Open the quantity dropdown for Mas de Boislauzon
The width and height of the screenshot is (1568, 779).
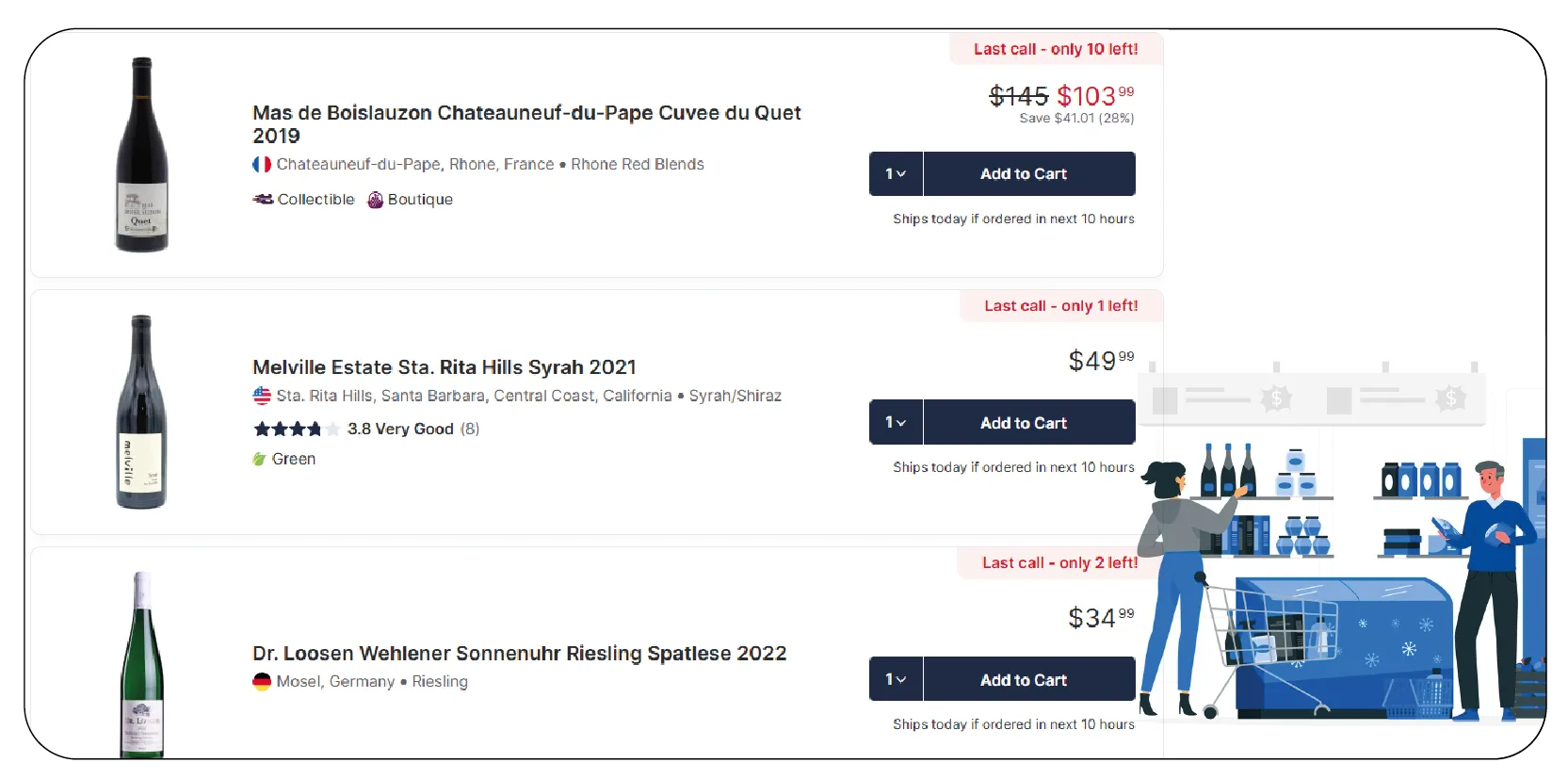tap(895, 173)
